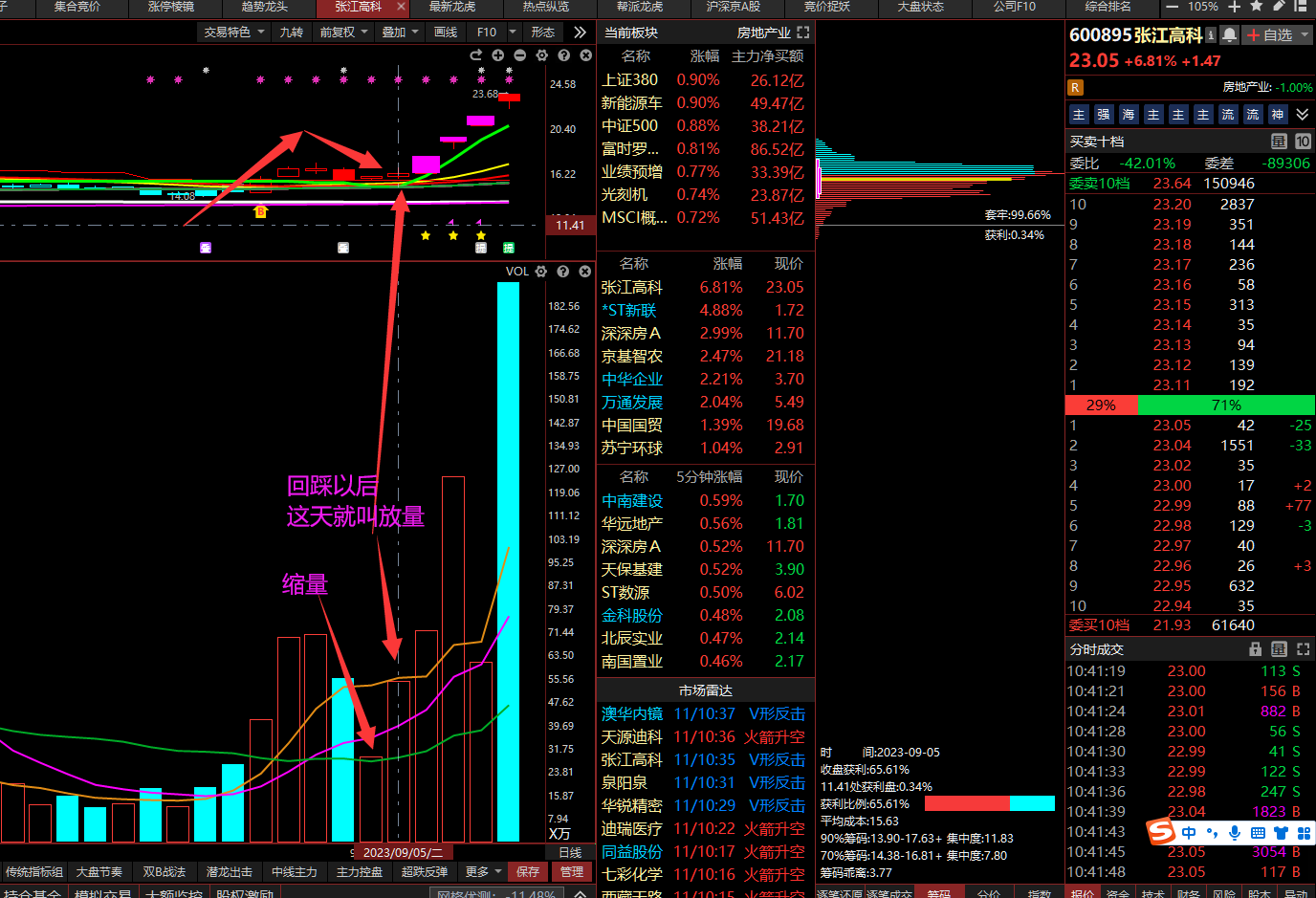The image size is (1316, 898).
Task: Increase zoom with plus beside 105%
Action: [x=1235, y=7]
